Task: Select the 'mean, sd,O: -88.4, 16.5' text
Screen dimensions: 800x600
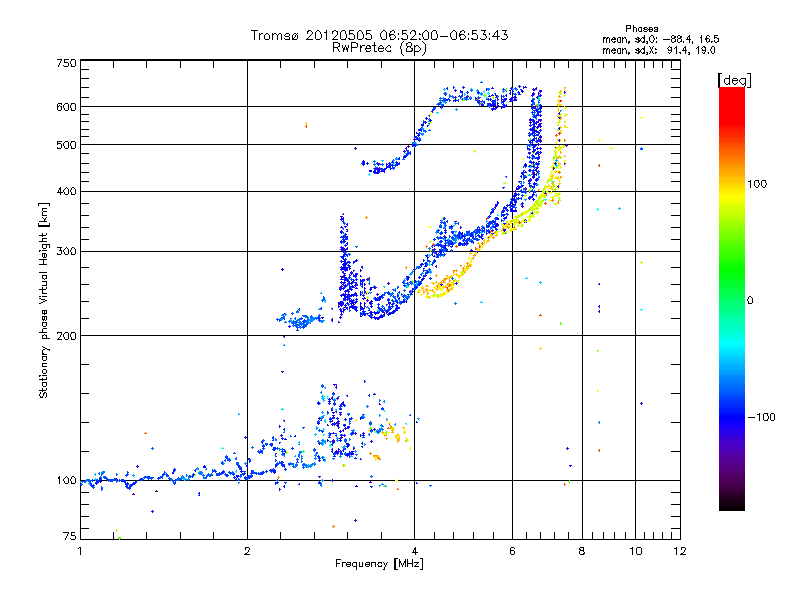Action: (x=661, y=39)
